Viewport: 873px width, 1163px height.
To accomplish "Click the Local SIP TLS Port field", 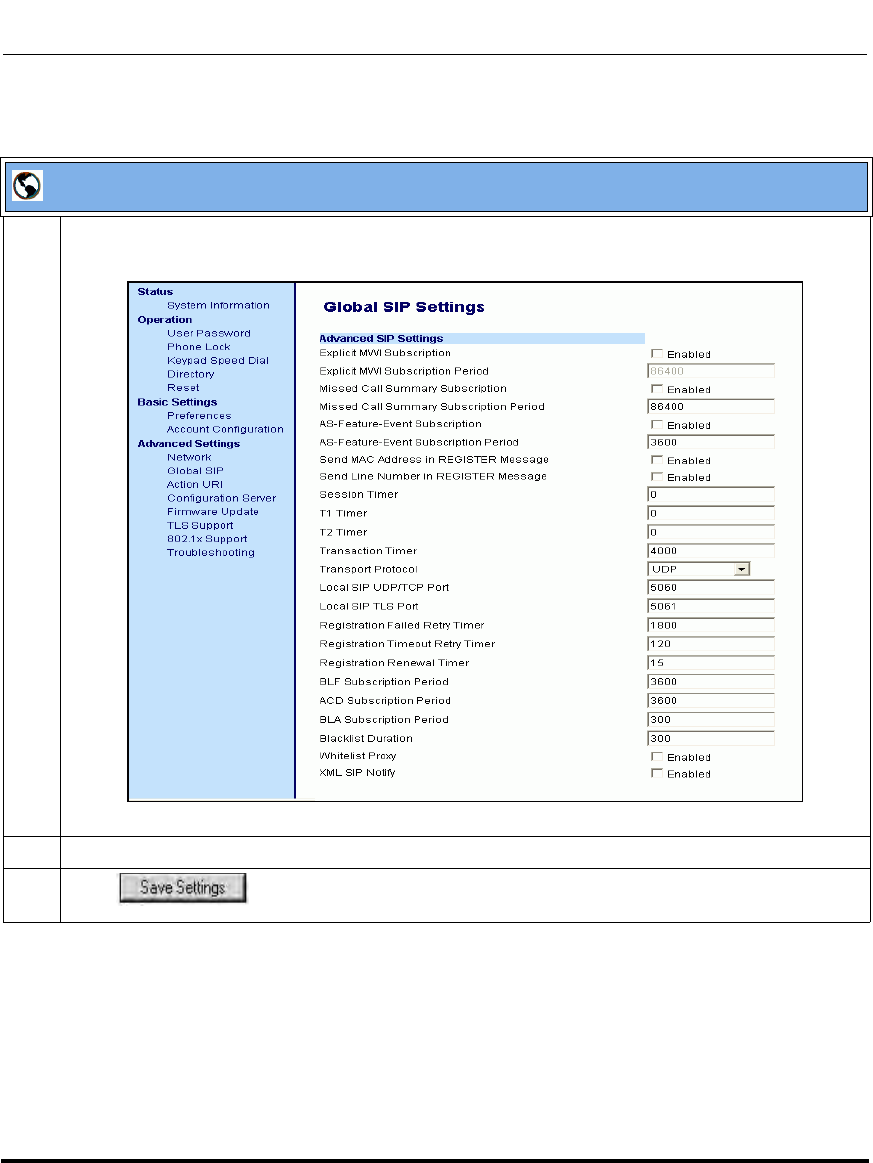I will coord(711,607).
